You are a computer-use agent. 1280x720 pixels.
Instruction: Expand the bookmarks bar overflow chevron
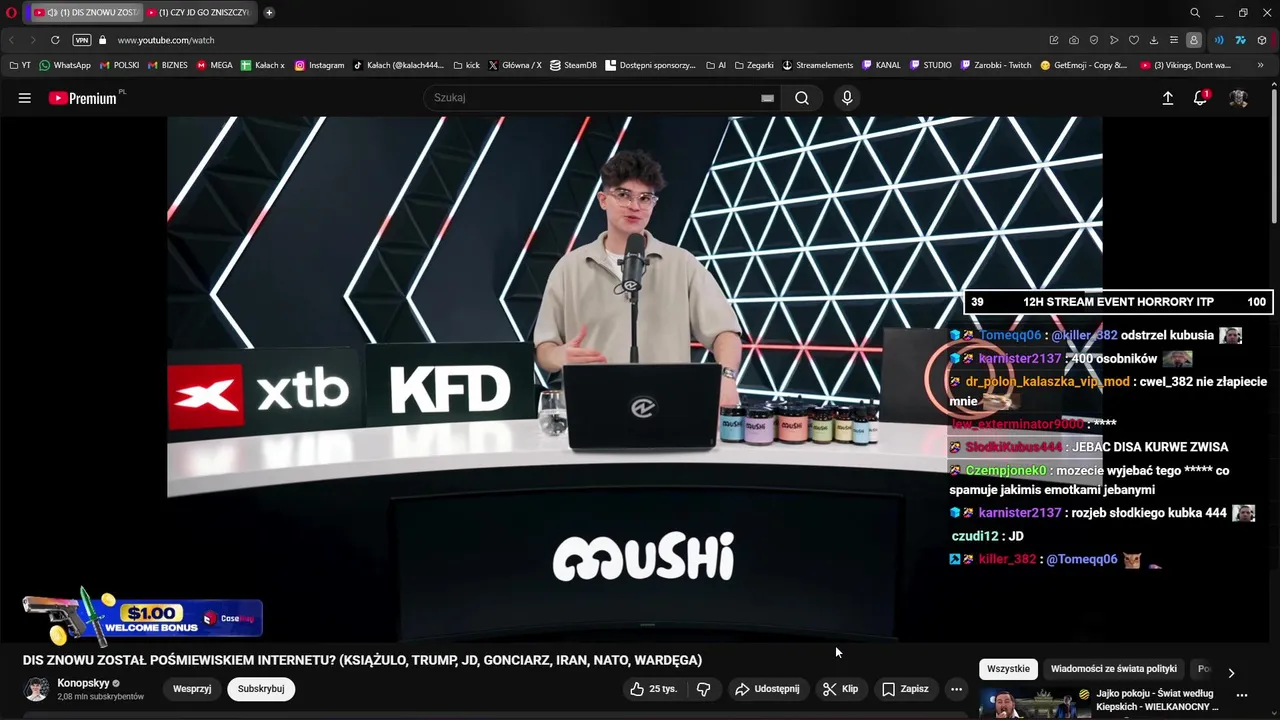point(1260,65)
